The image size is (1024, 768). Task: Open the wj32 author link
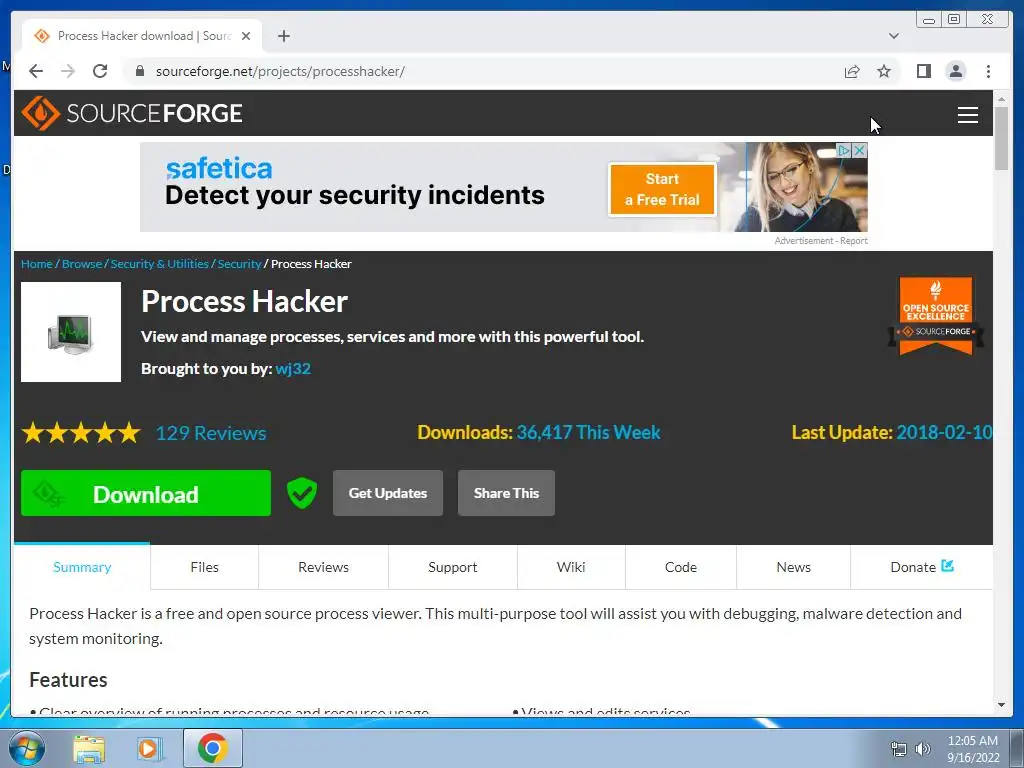click(293, 369)
